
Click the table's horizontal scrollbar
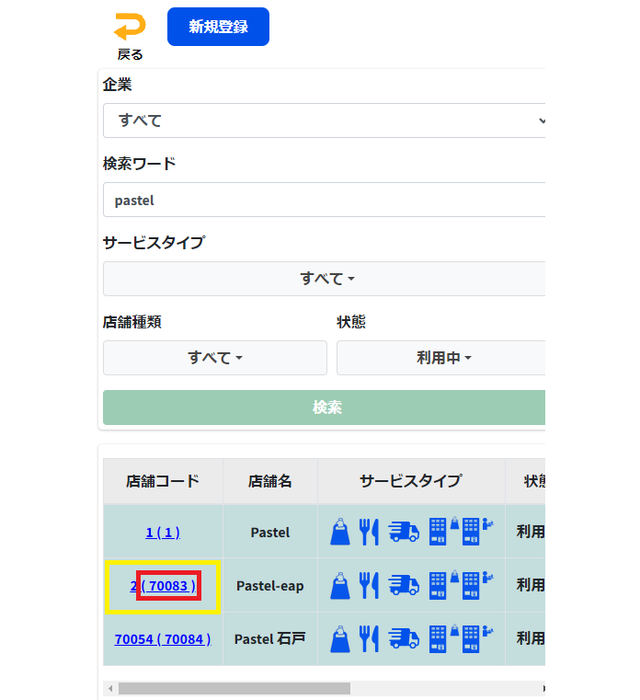click(x=235, y=688)
